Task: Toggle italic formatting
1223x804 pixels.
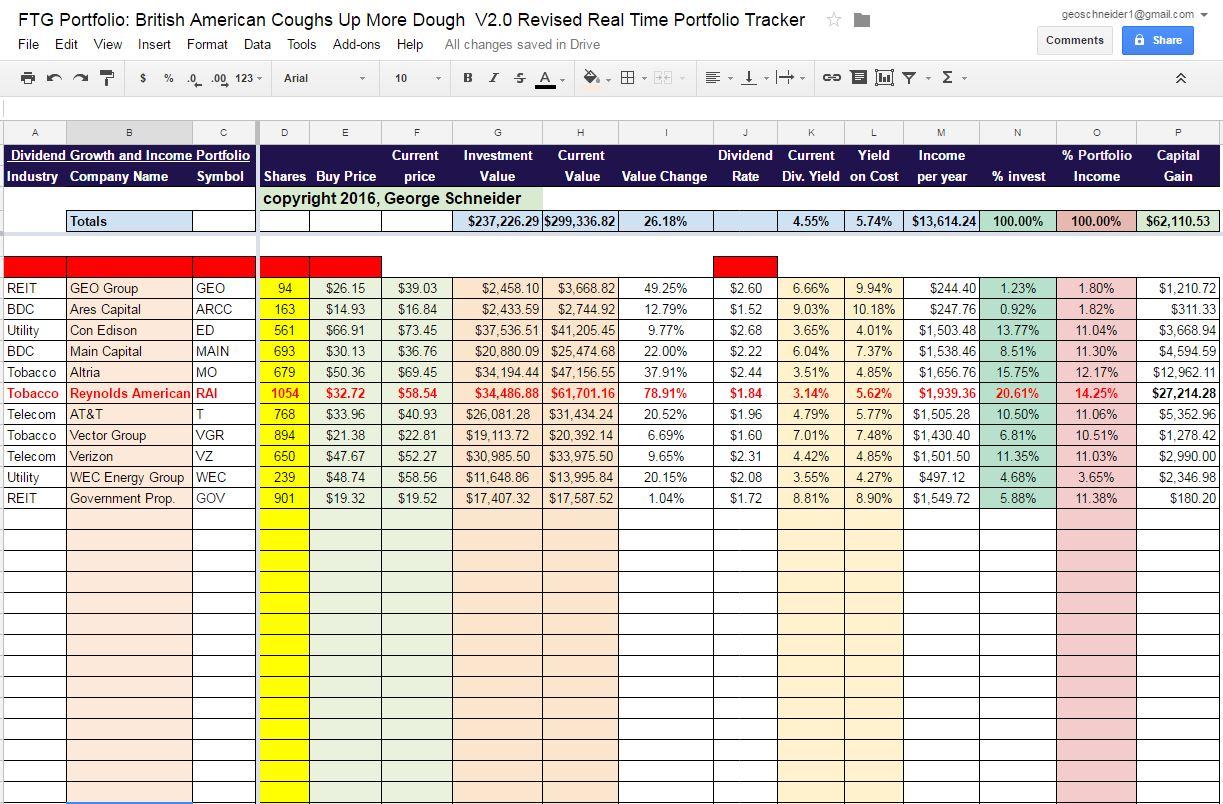Action: pos(493,78)
